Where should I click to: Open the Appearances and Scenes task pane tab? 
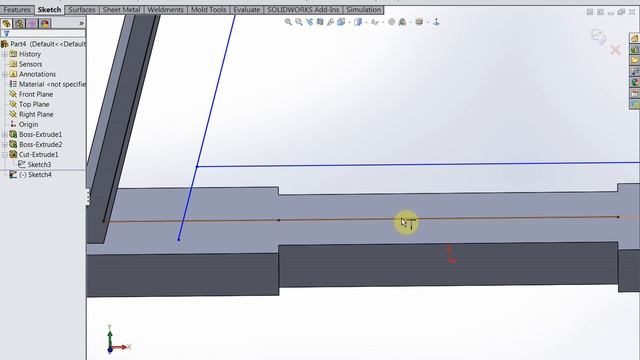634,83
